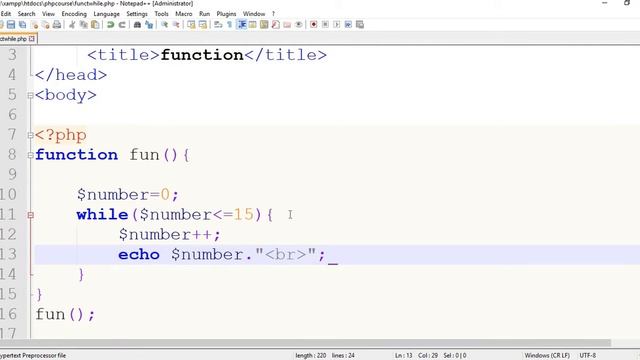Click the Print toolbar icon
The height and width of the screenshot is (360, 640).
coord(57,25)
